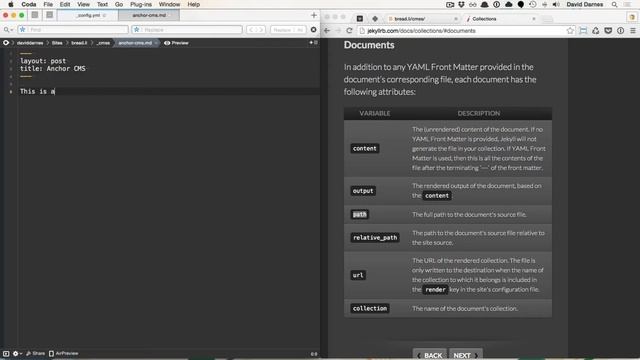Toggle the Preview eye in path bar
The height and width of the screenshot is (360, 640).
tap(176, 43)
